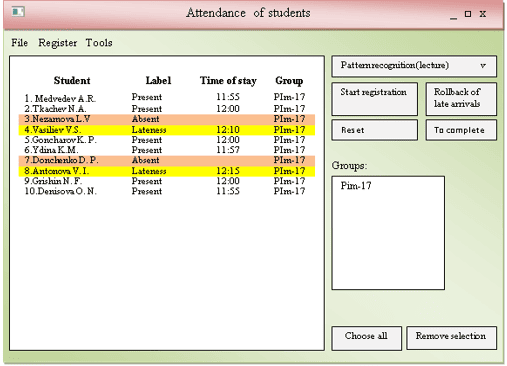Click Medvedev's group PIm-17 cell
507x366 pixels.
(x=289, y=97)
